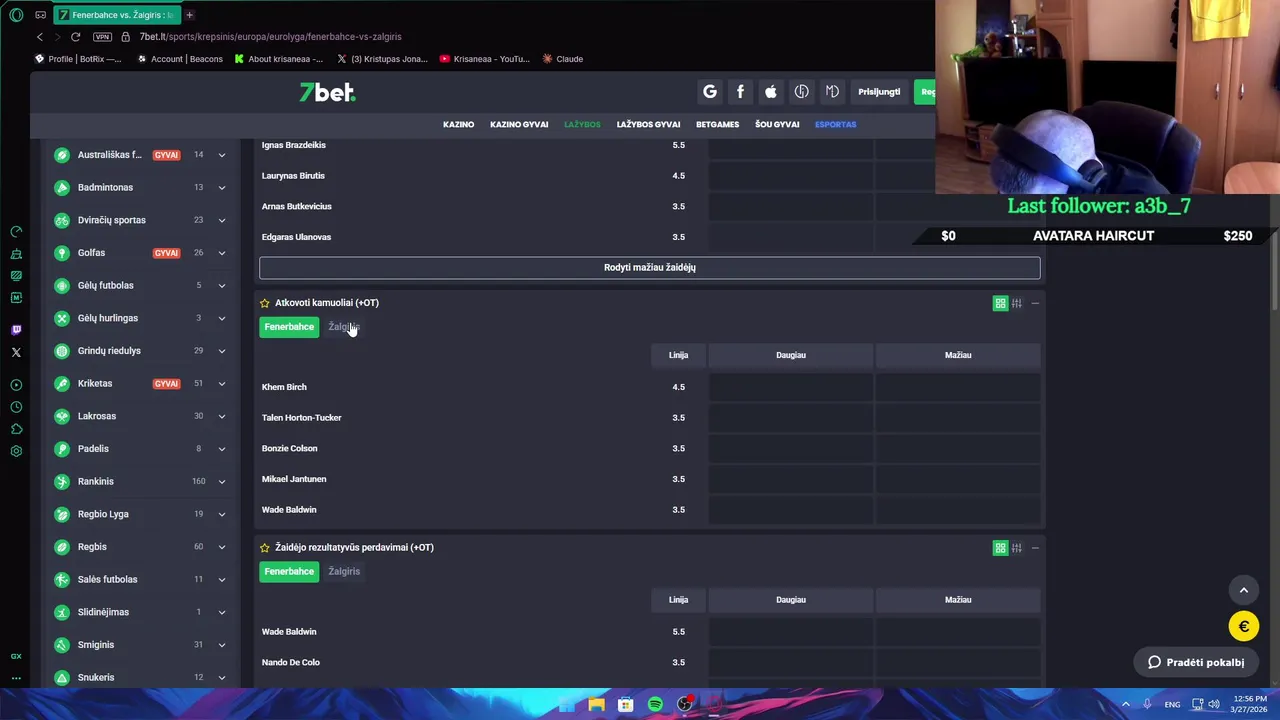Image resolution: width=1280 pixels, height=720 pixels.
Task: Expand the Rankinis sport chevron
Action: [222, 482]
